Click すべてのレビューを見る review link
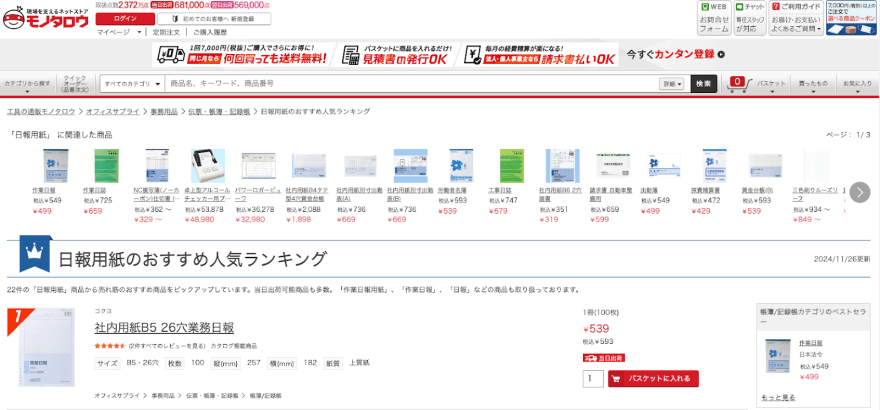The height and width of the screenshot is (410, 880). pyautogui.click(x=167, y=346)
